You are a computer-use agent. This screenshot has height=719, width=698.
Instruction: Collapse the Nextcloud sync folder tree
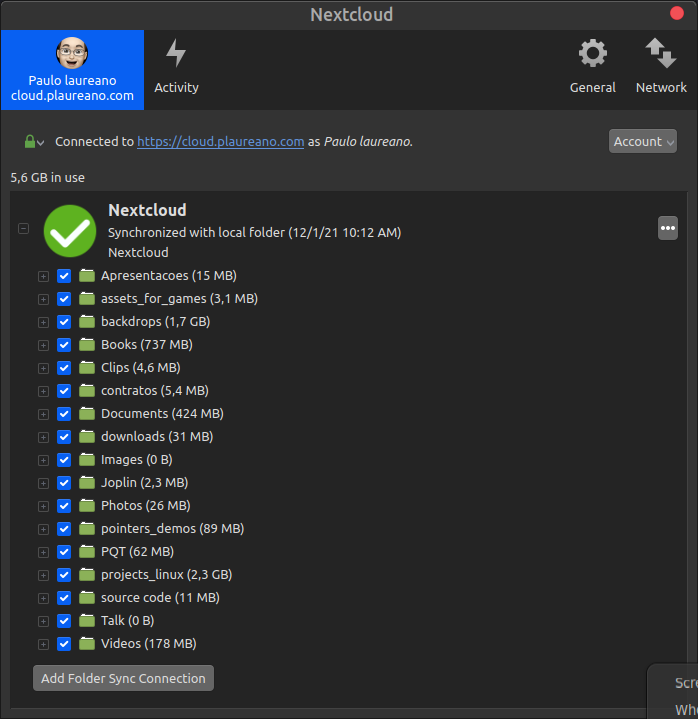(23, 228)
